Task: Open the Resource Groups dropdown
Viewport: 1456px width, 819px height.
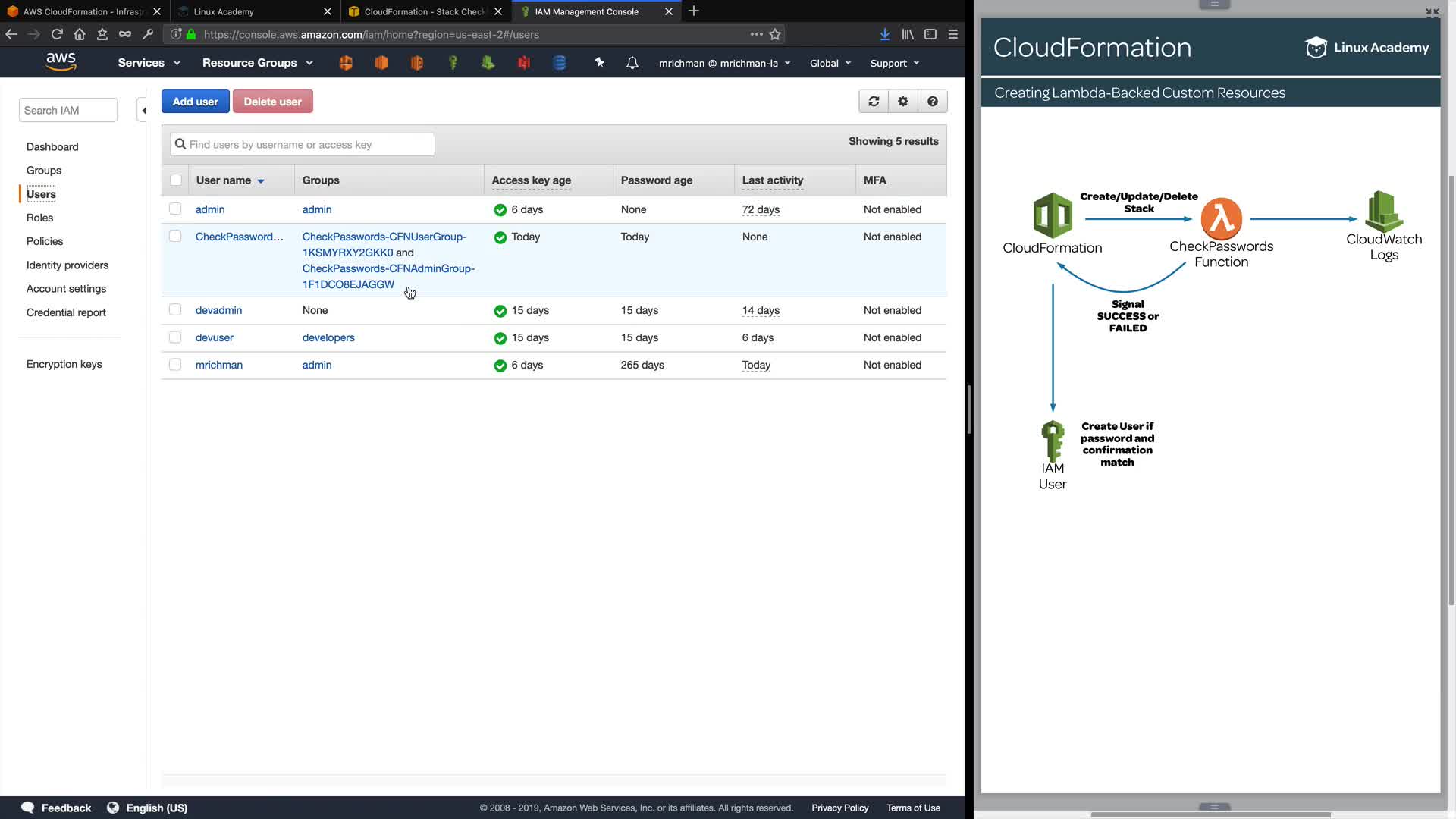Action: (x=257, y=63)
